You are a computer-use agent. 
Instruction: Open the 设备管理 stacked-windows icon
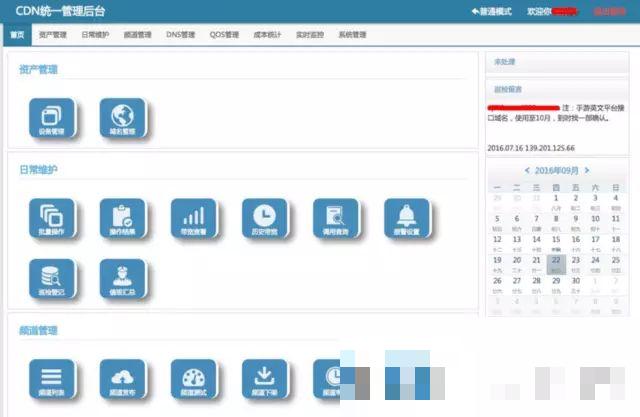point(52,118)
